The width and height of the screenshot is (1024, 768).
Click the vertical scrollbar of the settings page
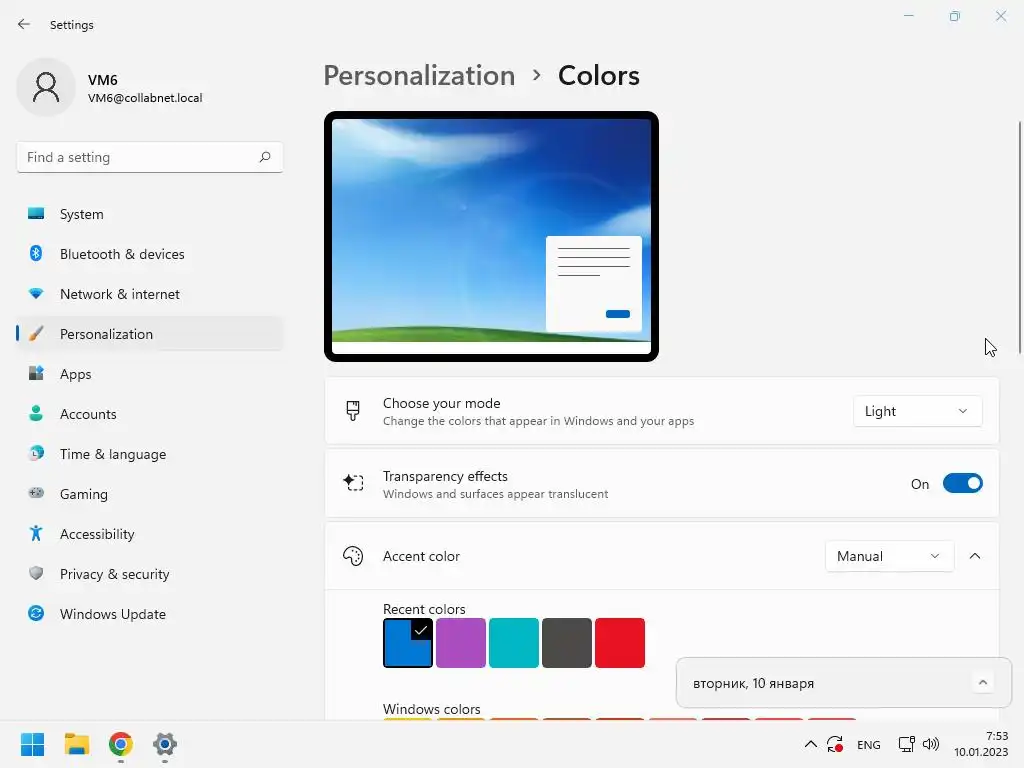point(1019,238)
